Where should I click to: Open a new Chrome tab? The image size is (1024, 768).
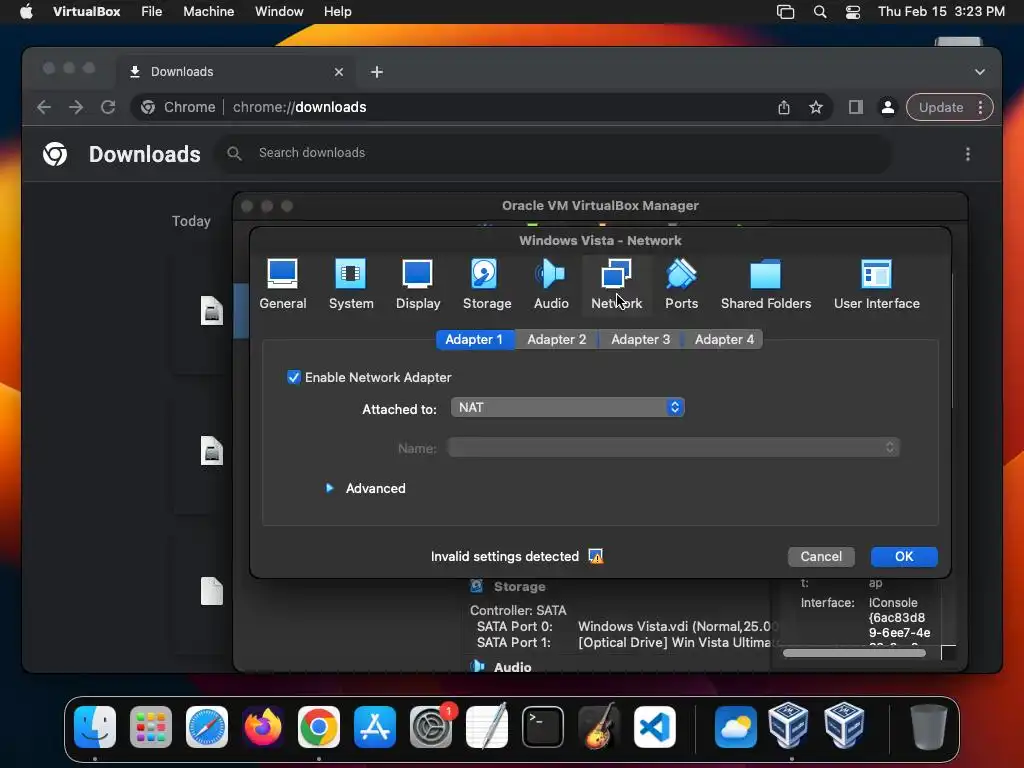pyautogui.click(x=377, y=72)
